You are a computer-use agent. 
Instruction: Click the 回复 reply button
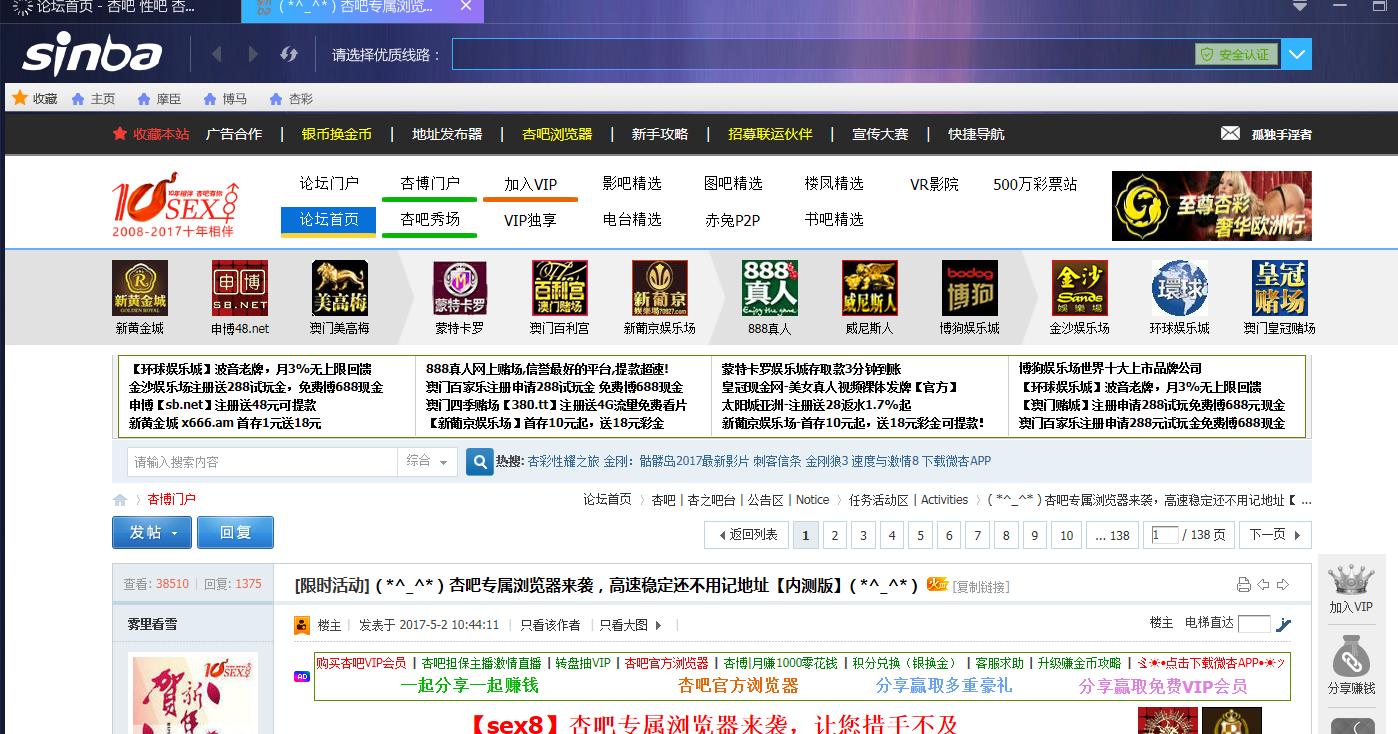[235, 533]
